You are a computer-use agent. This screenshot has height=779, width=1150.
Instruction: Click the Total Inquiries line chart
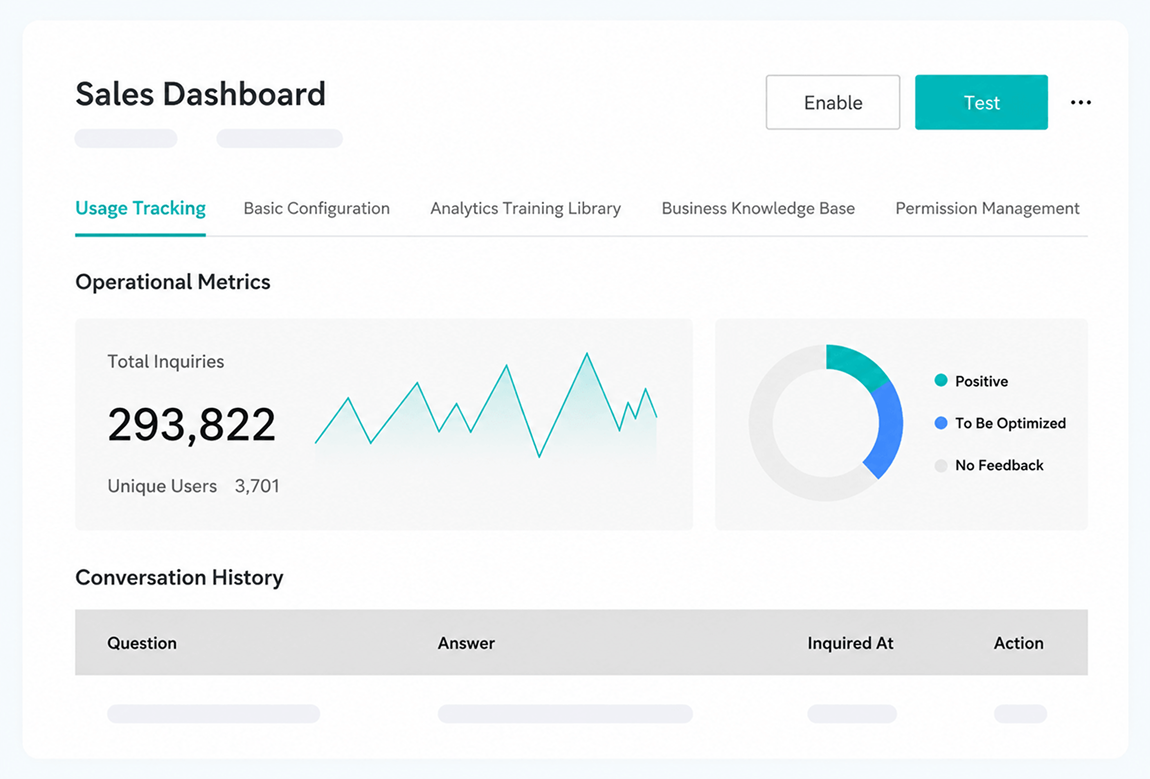pyautogui.click(x=486, y=407)
